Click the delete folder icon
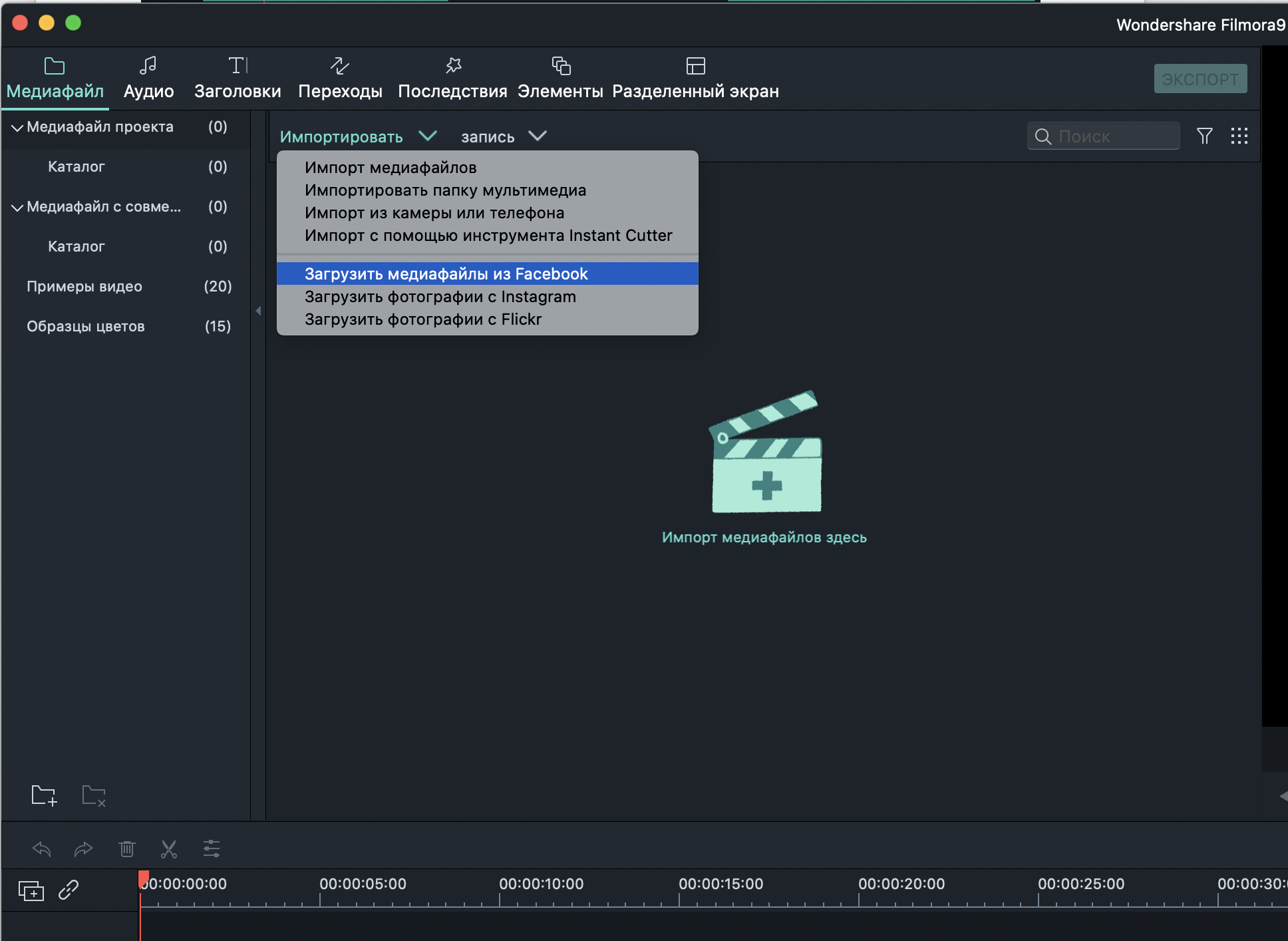1288x941 pixels. tap(94, 795)
